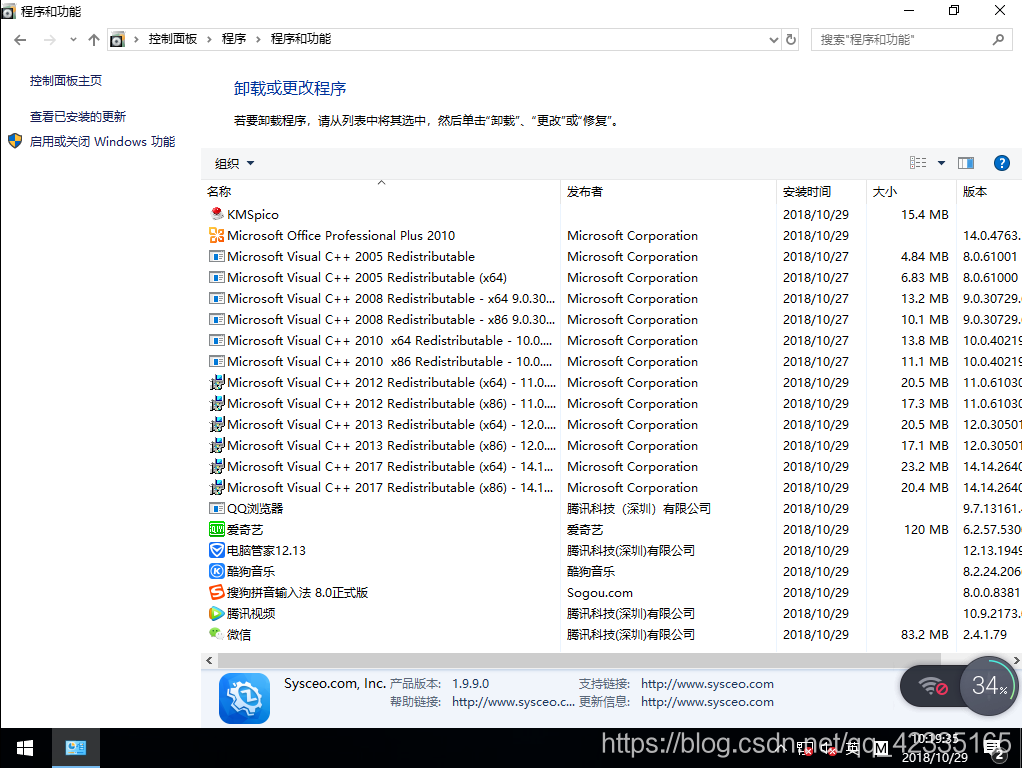Select Visual C++ 2008 Redistributable - x64 row

(x=611, y=299)
